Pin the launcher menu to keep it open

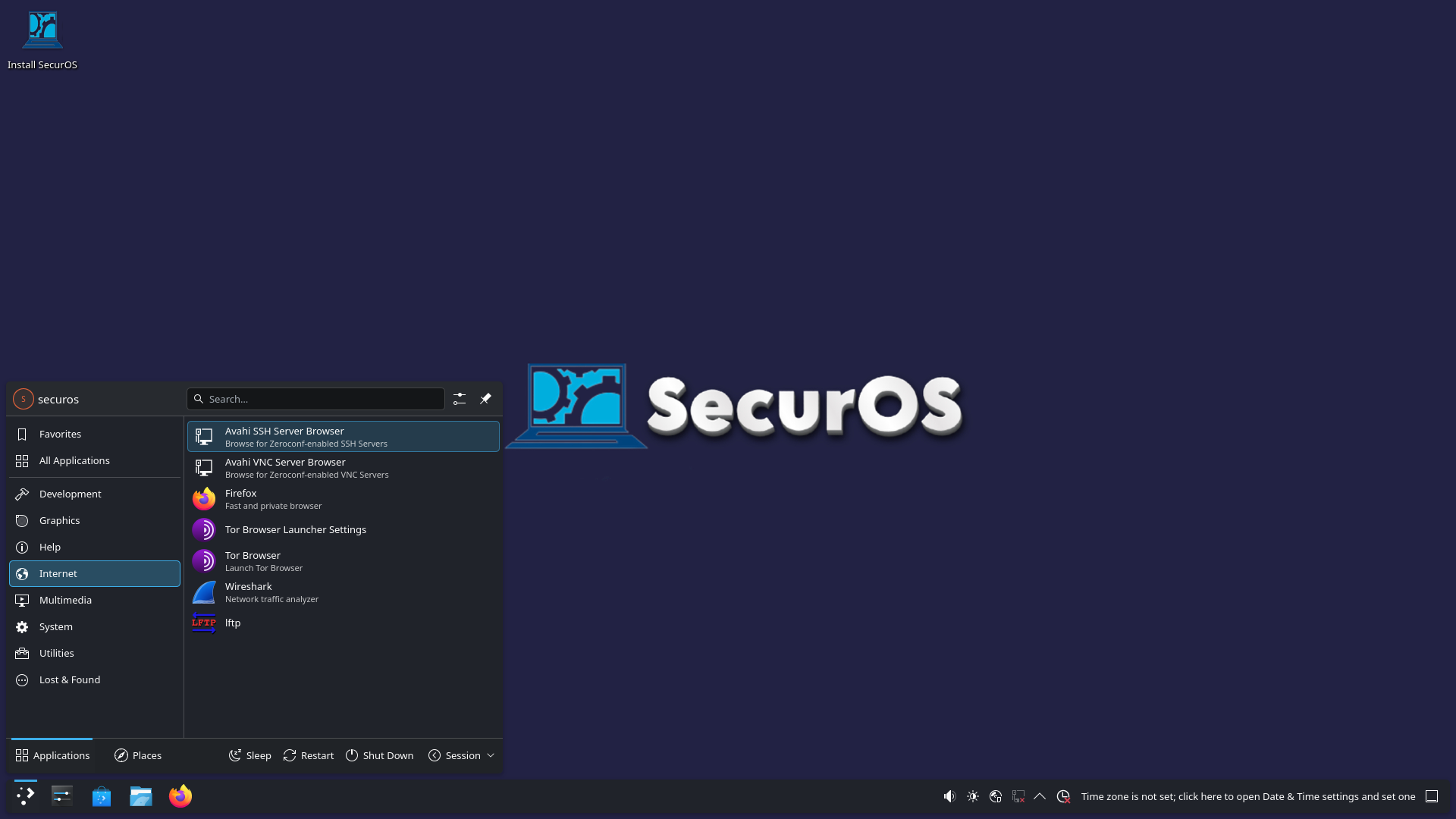[485, 398]
